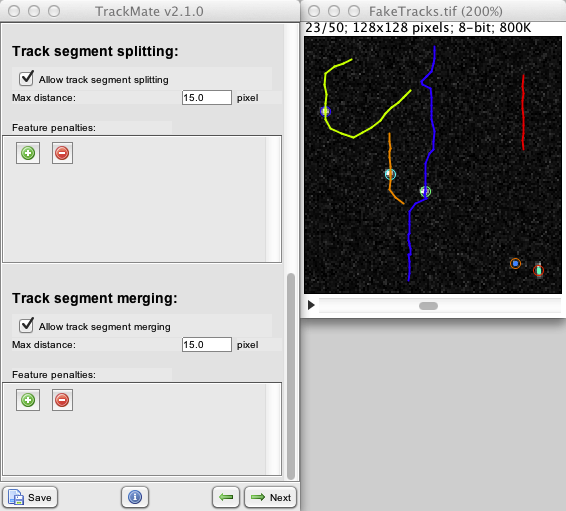Select the orange-circled blue spot
This screenshot has height=511, width=566.
(x=515, y=264)
